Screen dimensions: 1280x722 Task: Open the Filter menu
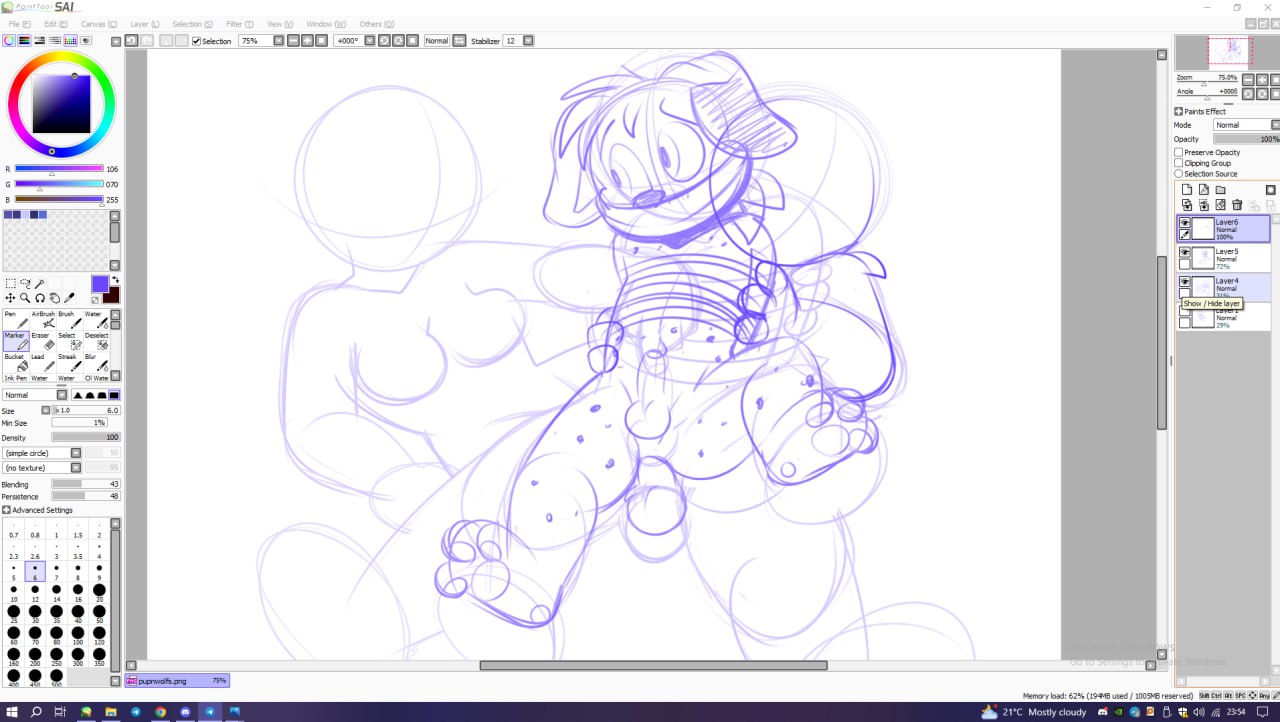click(238, 24)
